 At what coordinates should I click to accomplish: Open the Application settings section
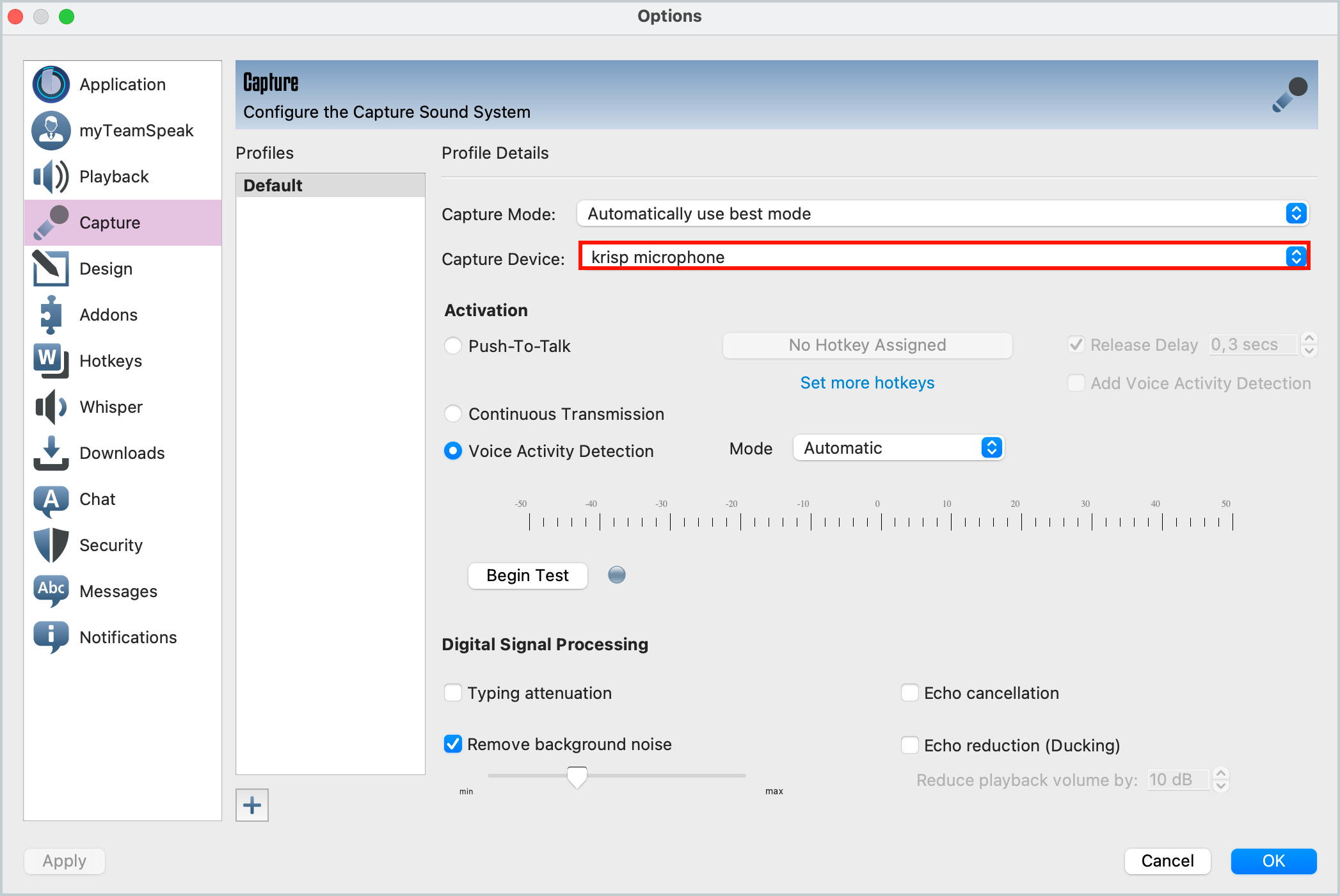51,84
